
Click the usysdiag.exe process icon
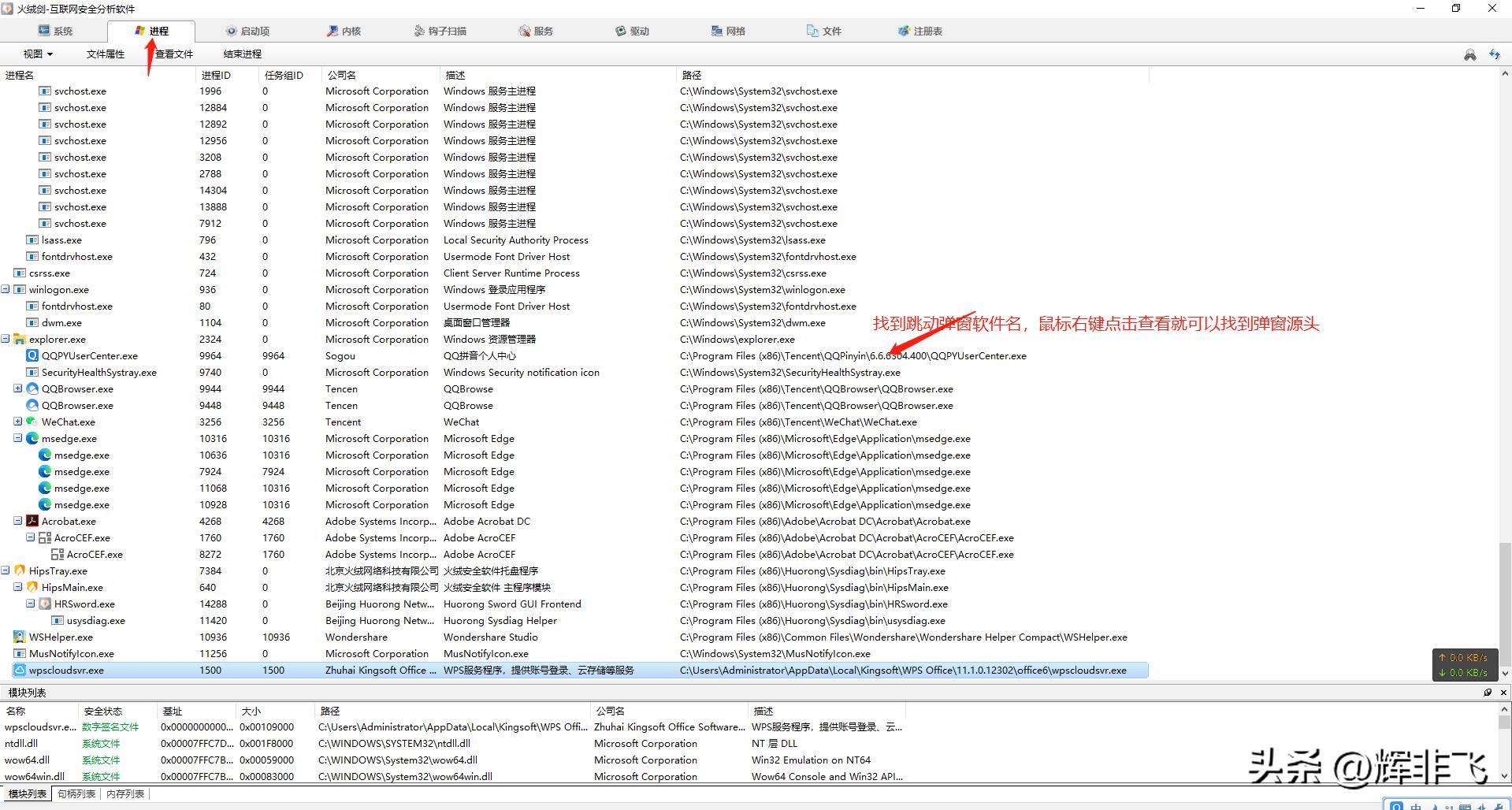(x=58, y=621)
